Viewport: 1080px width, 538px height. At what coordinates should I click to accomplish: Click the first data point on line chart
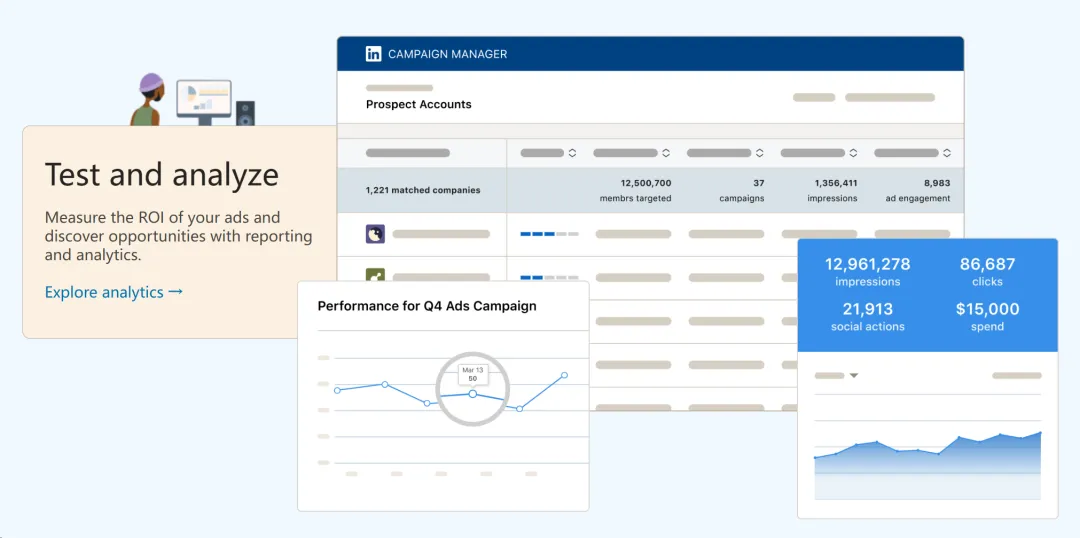coord(337,390)
